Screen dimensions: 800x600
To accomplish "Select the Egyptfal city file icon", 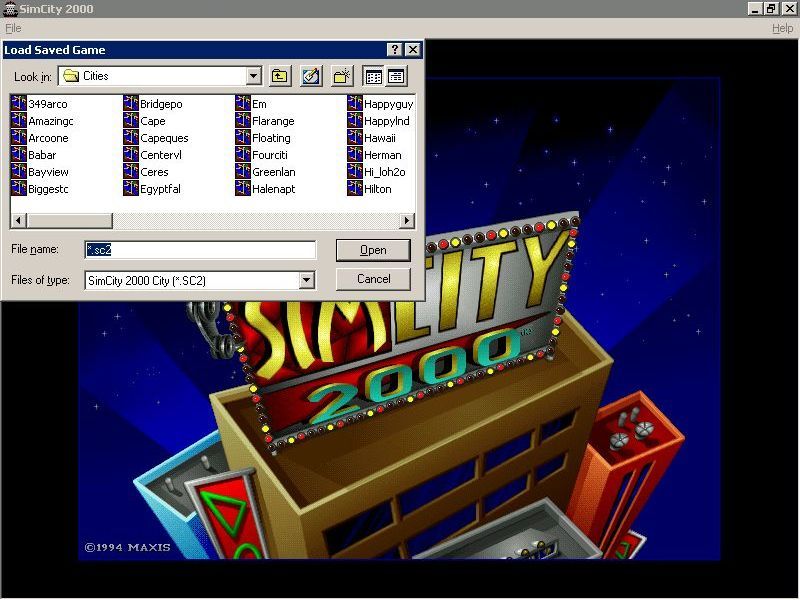I will (x=131, y=189).
